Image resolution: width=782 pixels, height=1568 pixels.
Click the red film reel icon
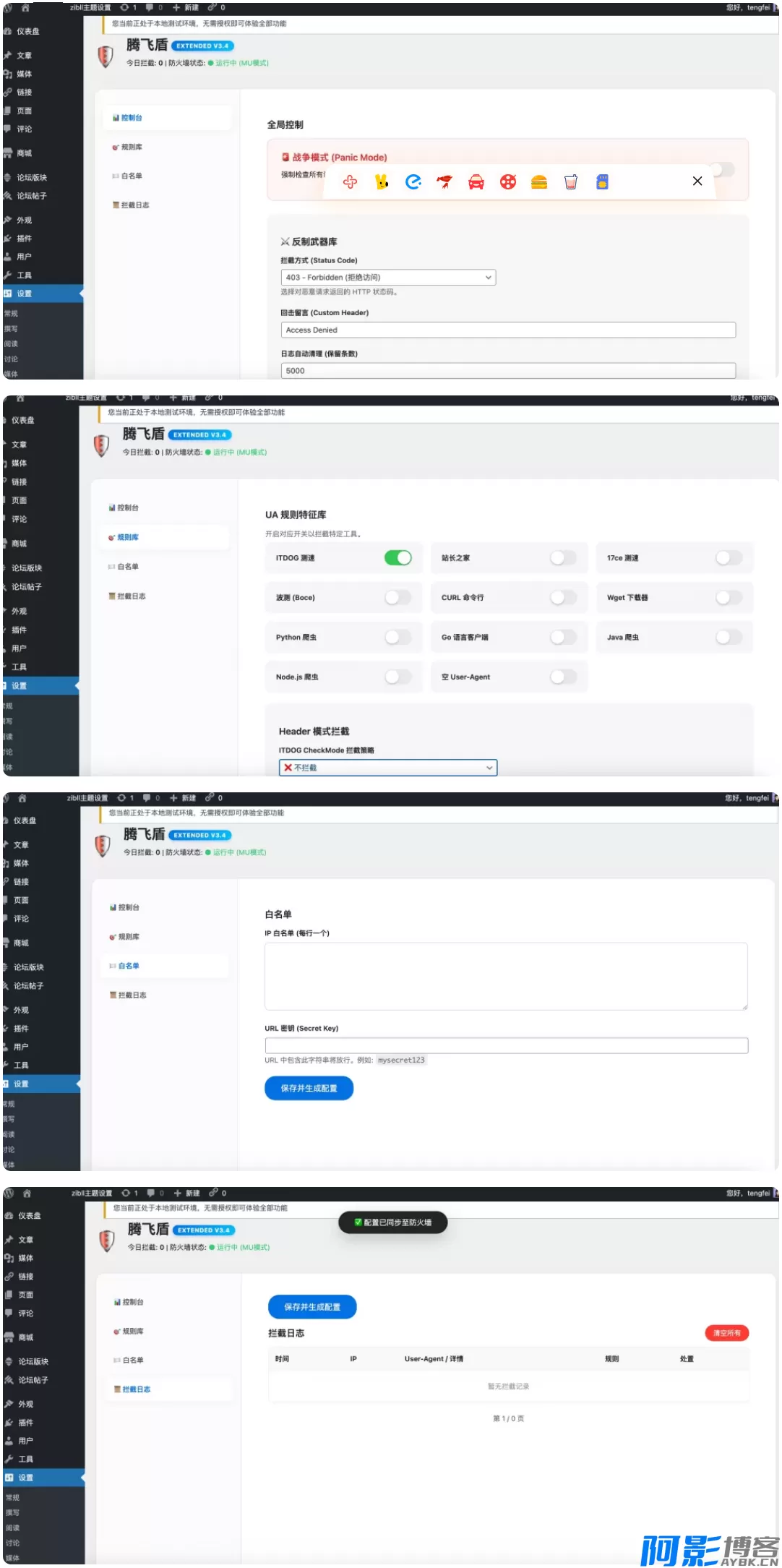click(x=508, y=182)
